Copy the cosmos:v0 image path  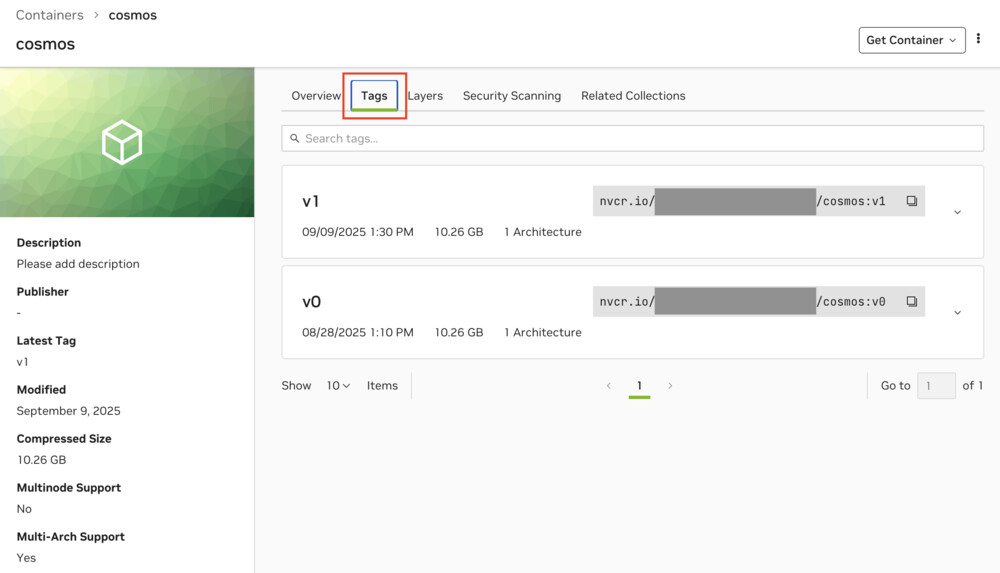(911, 301)
